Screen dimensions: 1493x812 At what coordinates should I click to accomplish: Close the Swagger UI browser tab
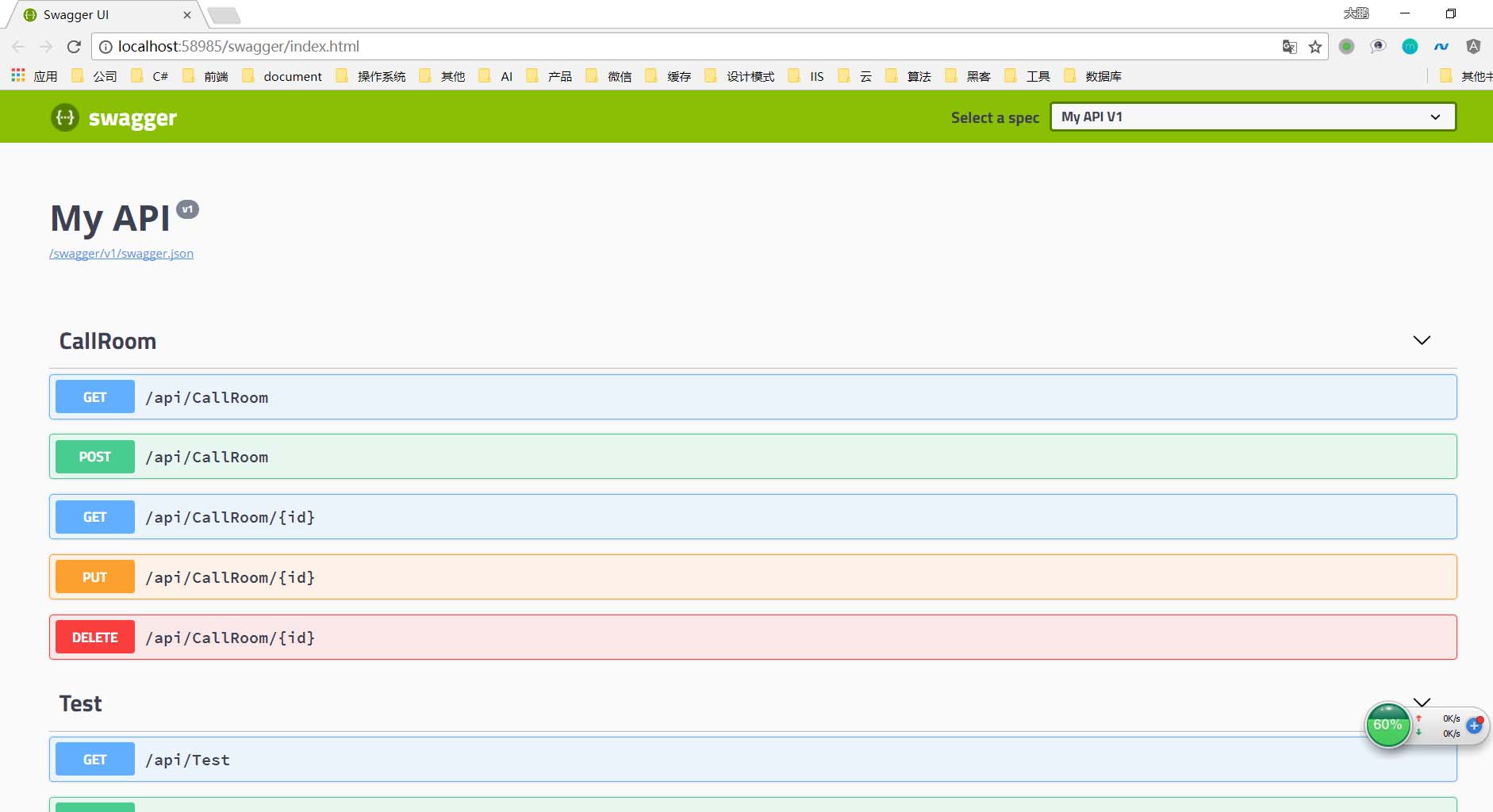187,15
